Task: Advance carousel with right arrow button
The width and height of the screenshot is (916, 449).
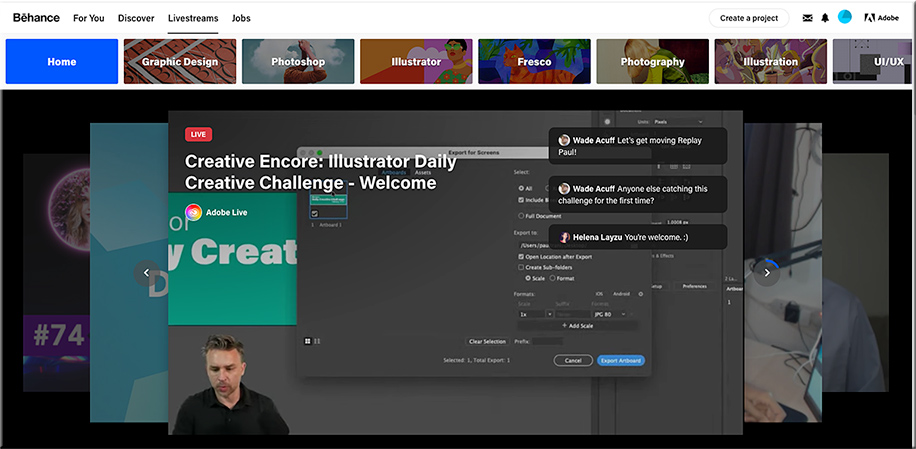Action: pos(767,273)
